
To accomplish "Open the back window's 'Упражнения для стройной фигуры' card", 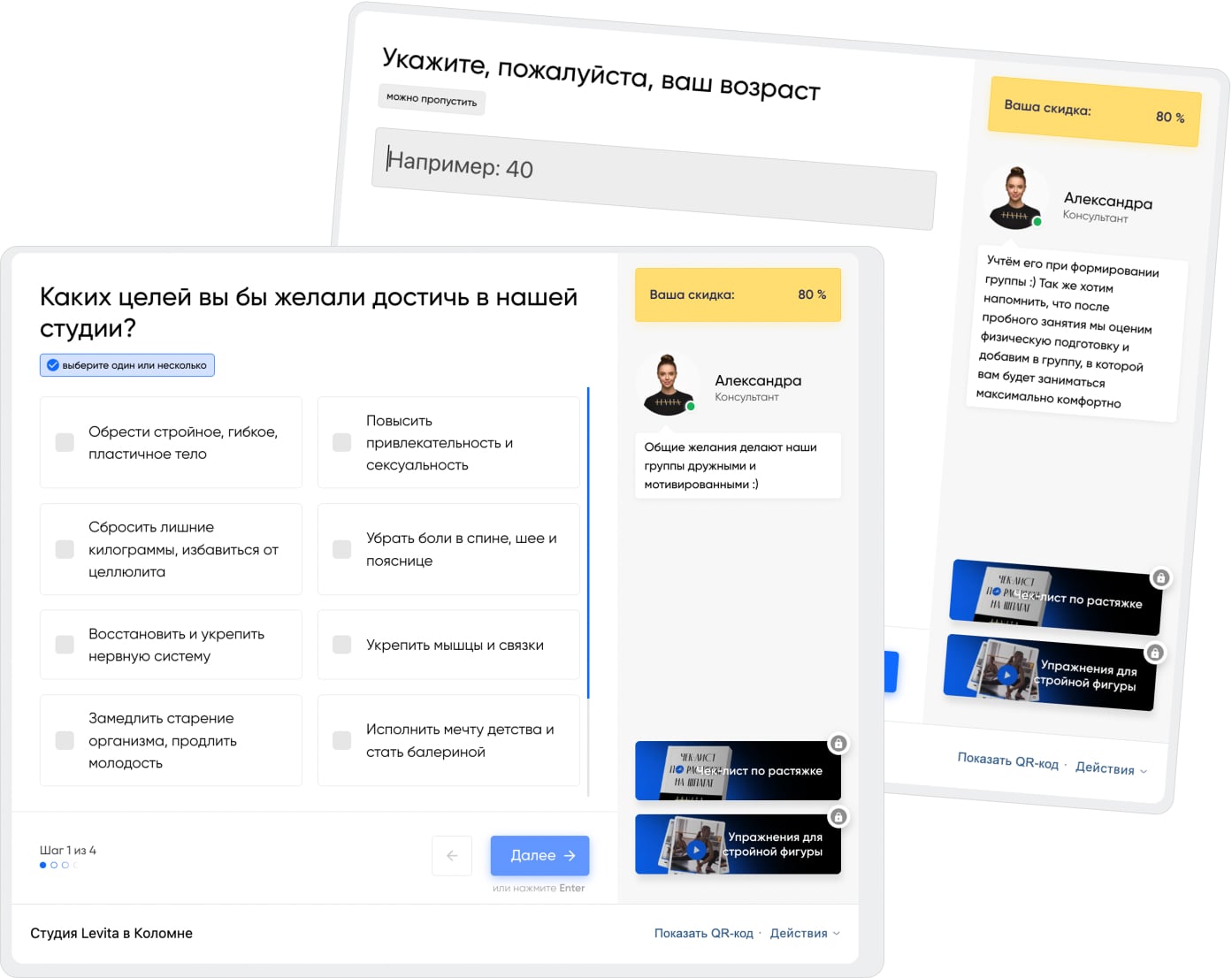I will pos(1051,672).
